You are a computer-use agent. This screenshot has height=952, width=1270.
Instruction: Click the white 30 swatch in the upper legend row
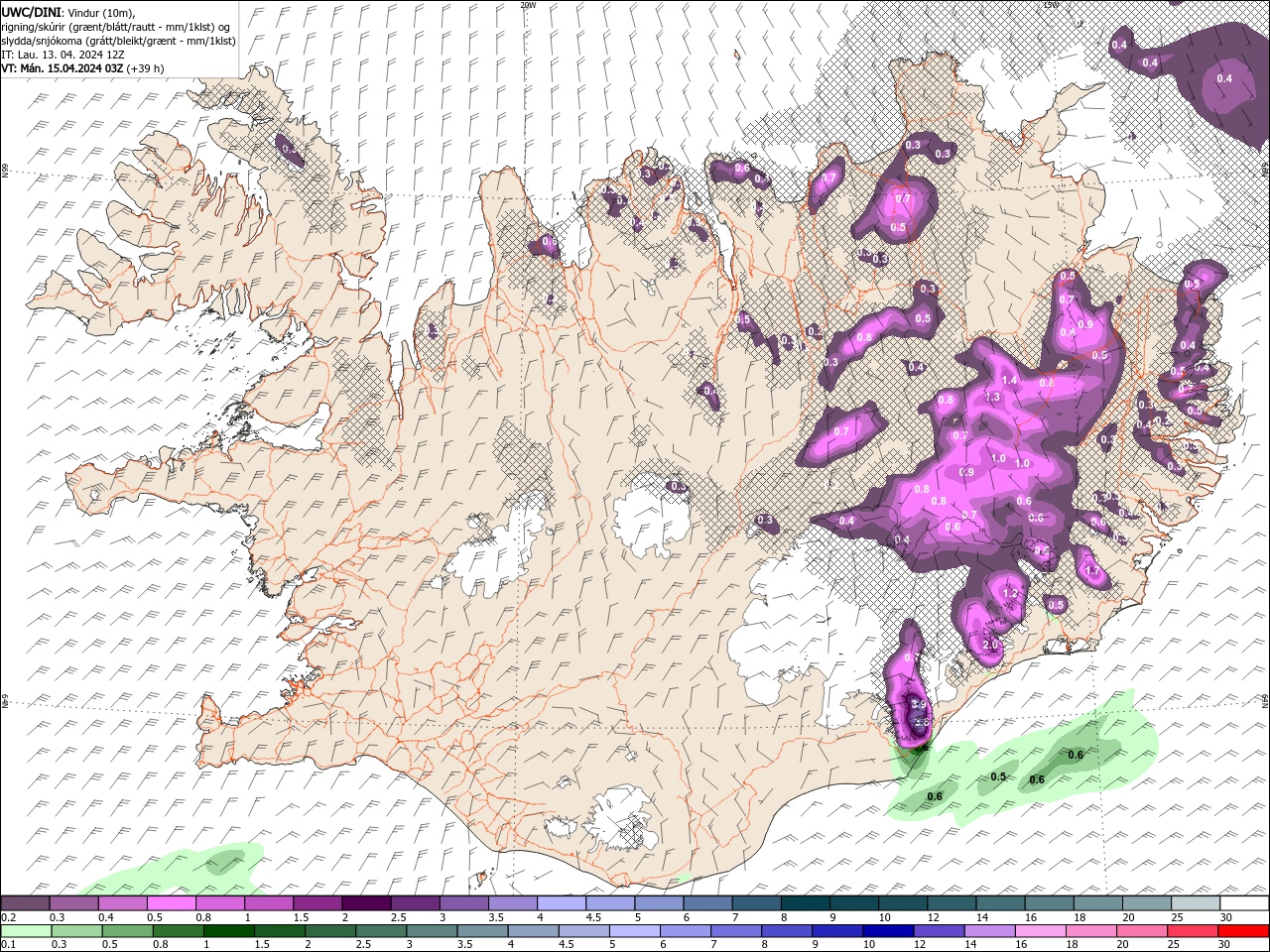[x=1244, y=903]
